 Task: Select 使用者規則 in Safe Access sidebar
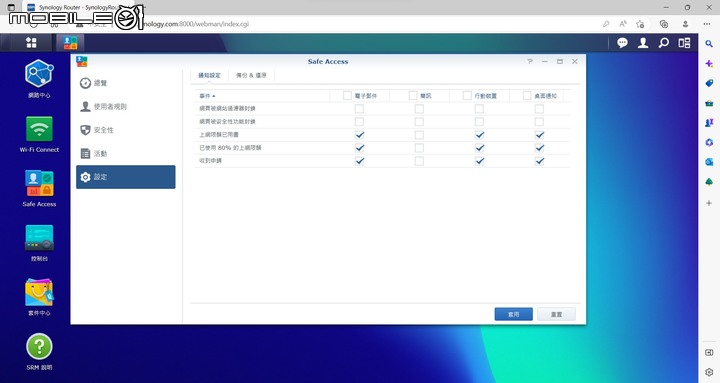(x=126, y=107)
